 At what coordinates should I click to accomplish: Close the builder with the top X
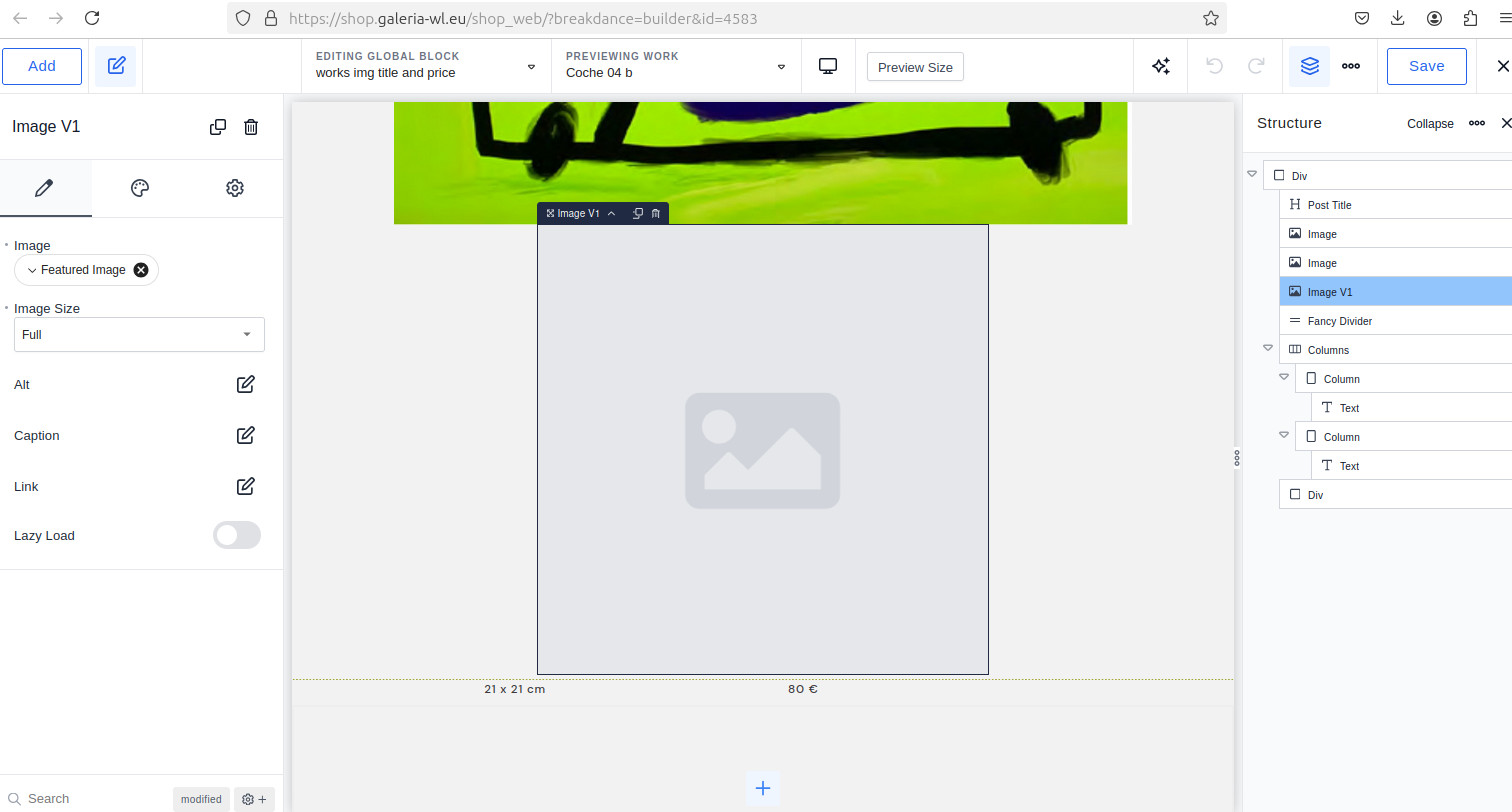pos(1502,66)
